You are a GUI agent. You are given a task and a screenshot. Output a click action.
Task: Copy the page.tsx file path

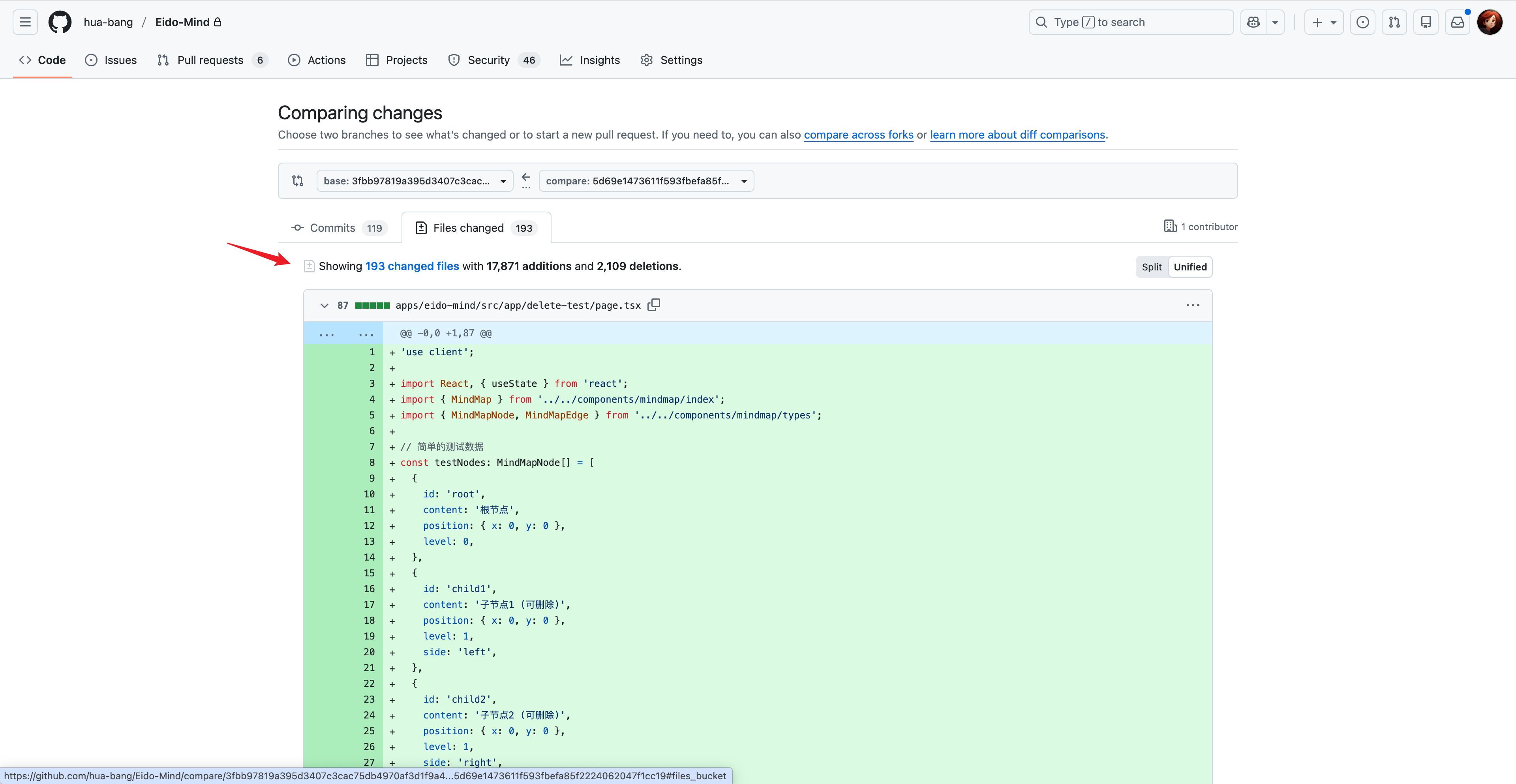654,305
